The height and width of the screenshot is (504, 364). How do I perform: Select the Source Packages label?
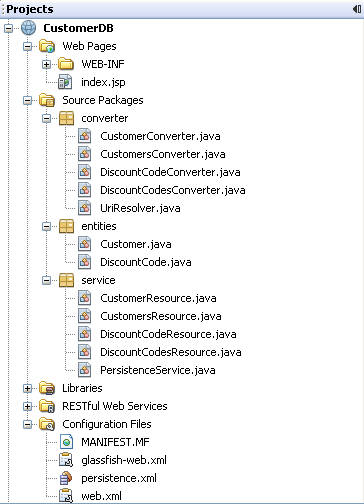click(x=103, y=100)
